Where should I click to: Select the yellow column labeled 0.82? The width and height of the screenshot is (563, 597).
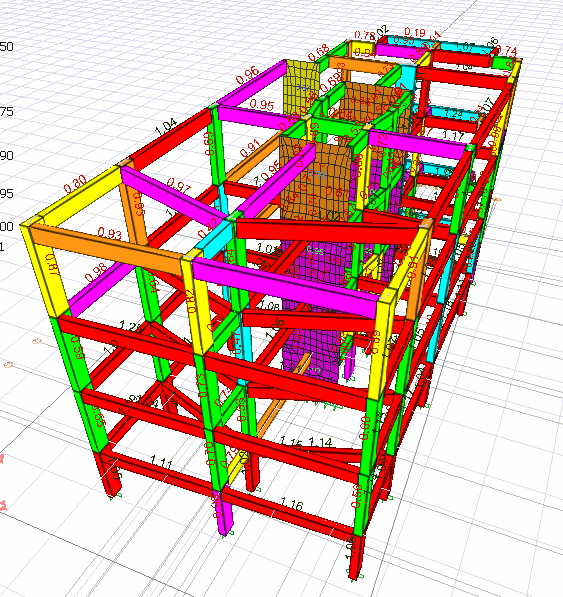click(x=194, y=306)
